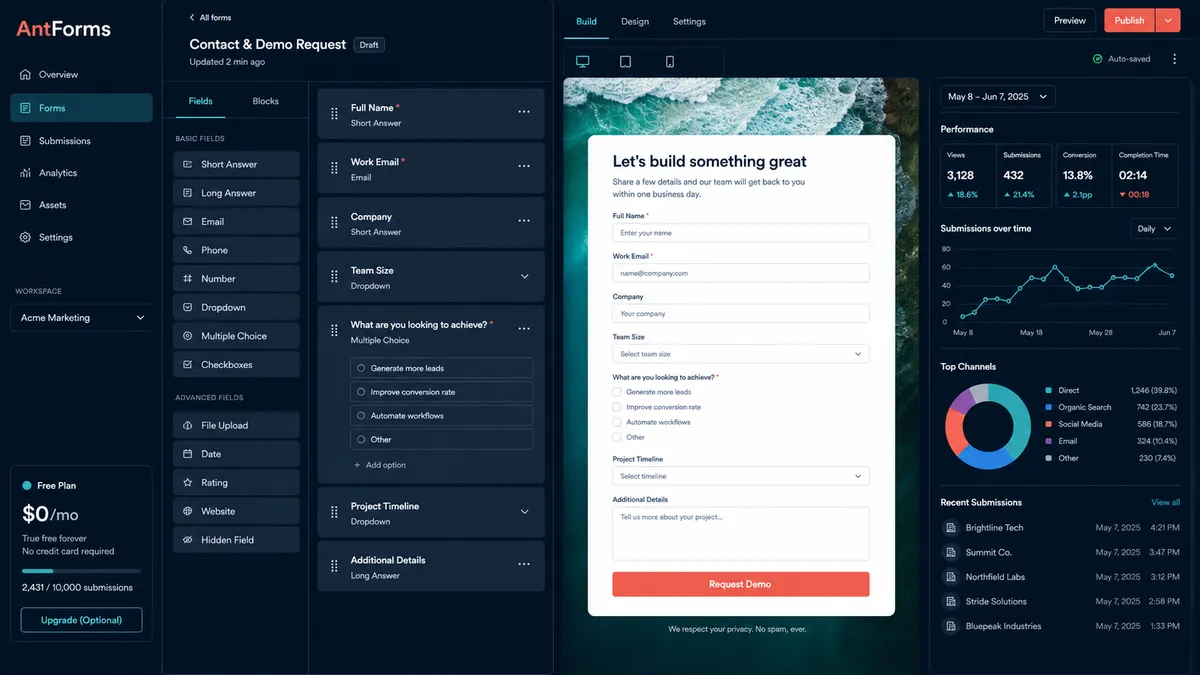Open options menu for Work Email field
1200x675 pixels.
524,166
